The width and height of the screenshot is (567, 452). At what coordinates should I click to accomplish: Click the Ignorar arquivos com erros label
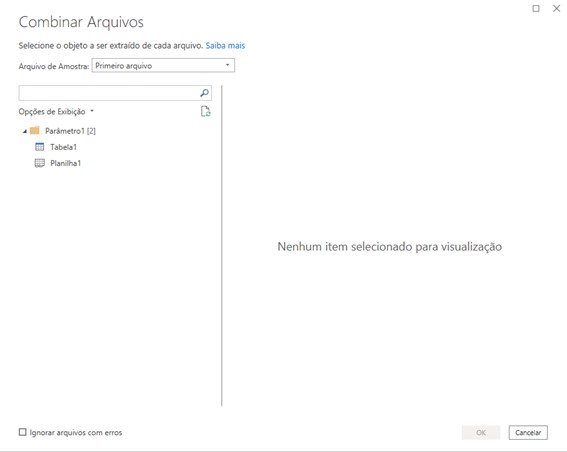click(x=76, y=432)
